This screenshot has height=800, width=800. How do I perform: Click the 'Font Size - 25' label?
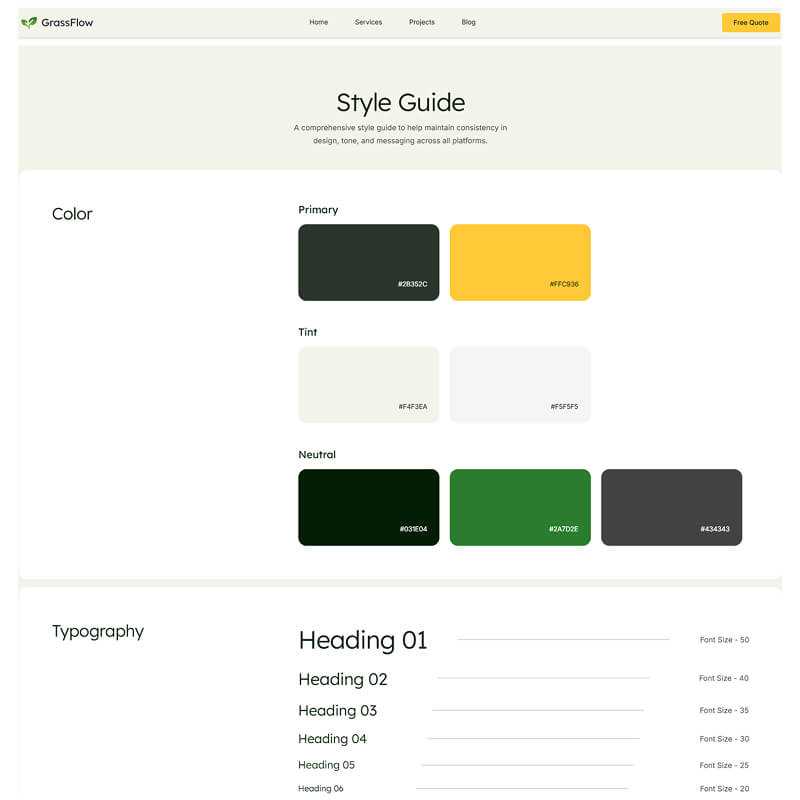click(724, 765)
